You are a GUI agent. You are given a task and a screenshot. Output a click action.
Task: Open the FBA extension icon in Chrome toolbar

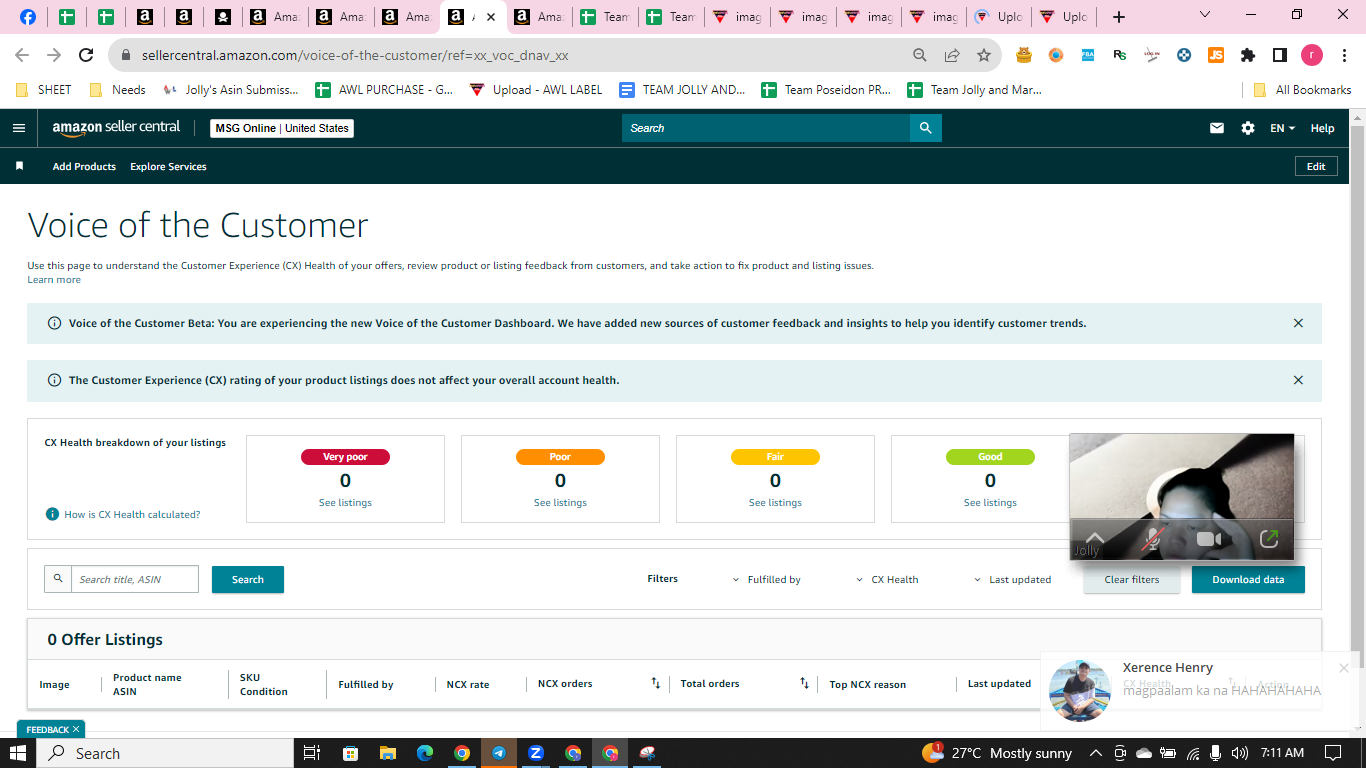point(1088,56)
